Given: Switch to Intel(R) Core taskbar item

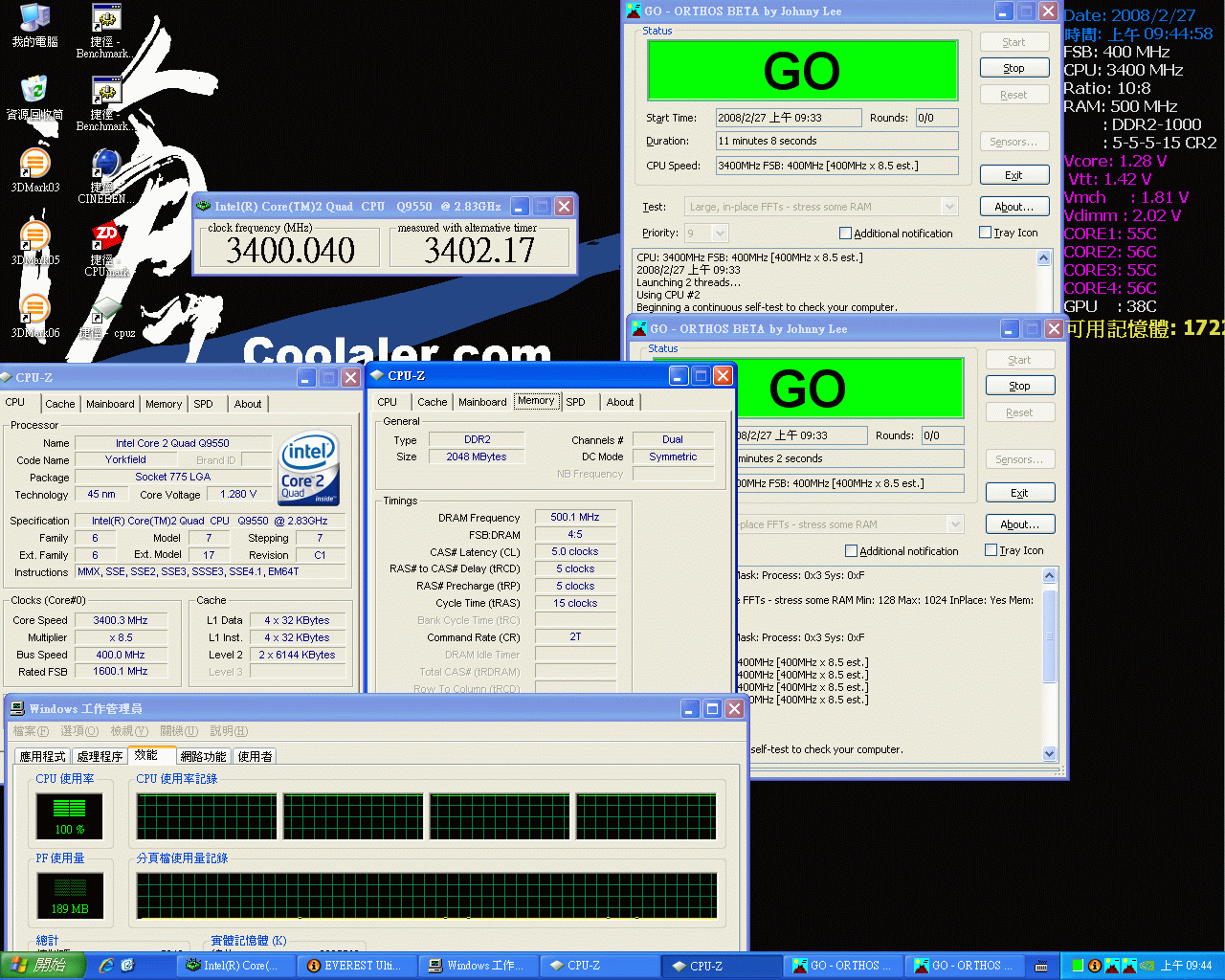Looking at the screenshot, I should 234,966.
